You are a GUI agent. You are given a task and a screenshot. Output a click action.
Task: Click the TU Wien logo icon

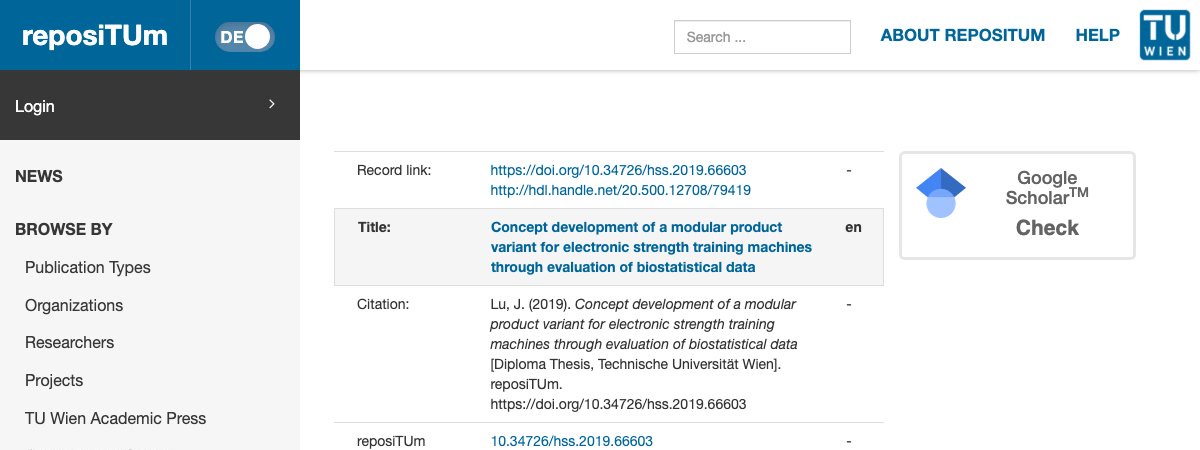[x=1164, y=35]
